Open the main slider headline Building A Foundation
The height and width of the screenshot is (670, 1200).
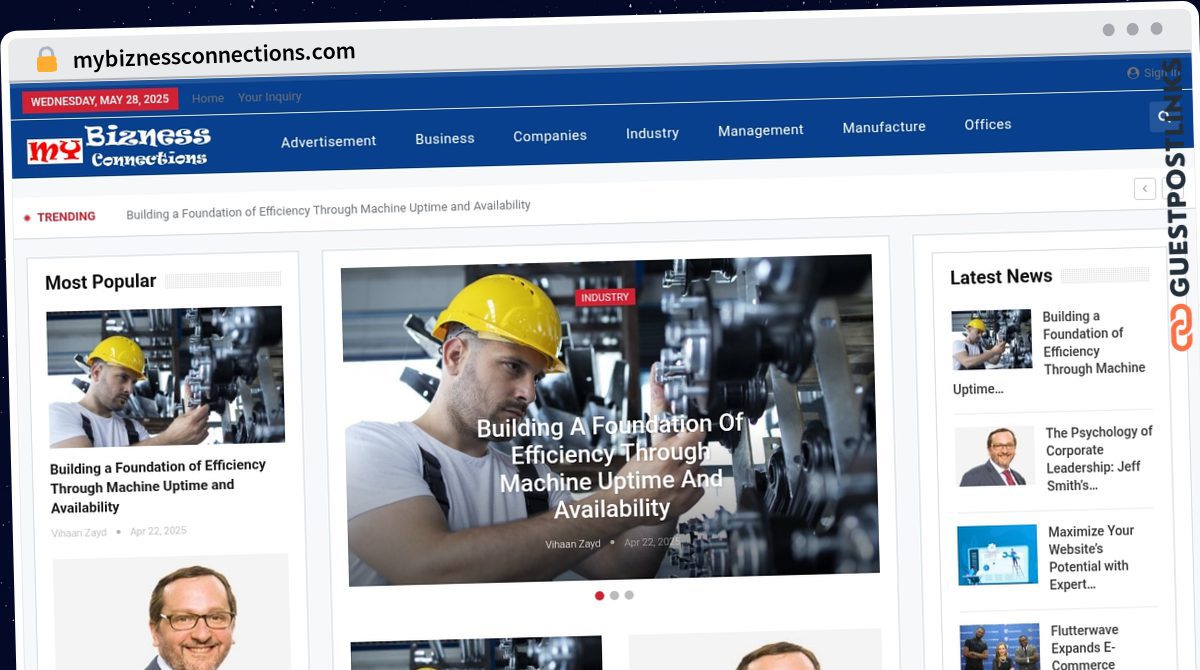coord(611,466)
